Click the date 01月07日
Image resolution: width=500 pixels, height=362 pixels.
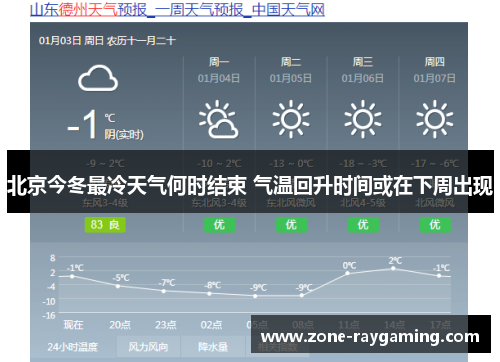435,78
